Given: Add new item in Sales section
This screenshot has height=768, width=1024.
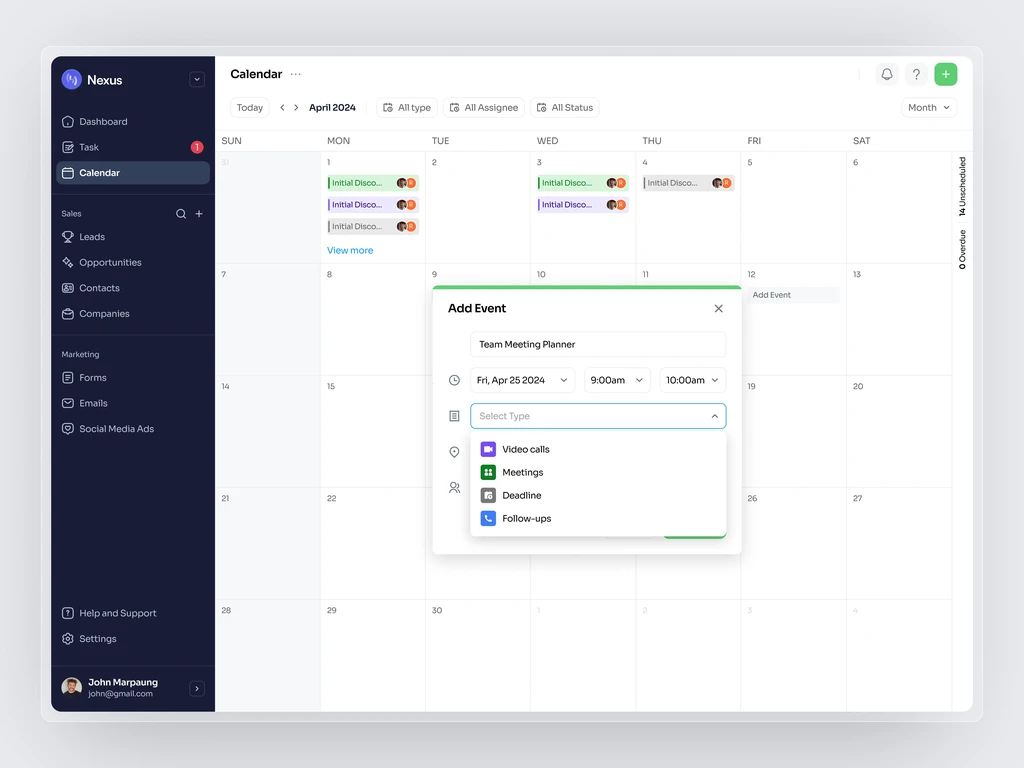Looking at the screenshot, I should click(x=199, y=214).
